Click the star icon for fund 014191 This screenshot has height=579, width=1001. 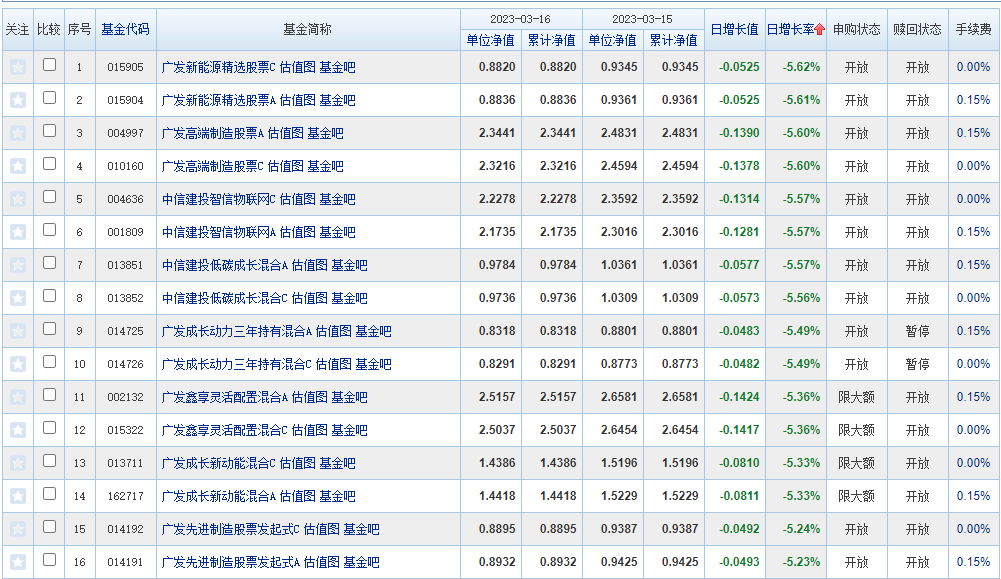pyautogui.click(x=18, y=562)
